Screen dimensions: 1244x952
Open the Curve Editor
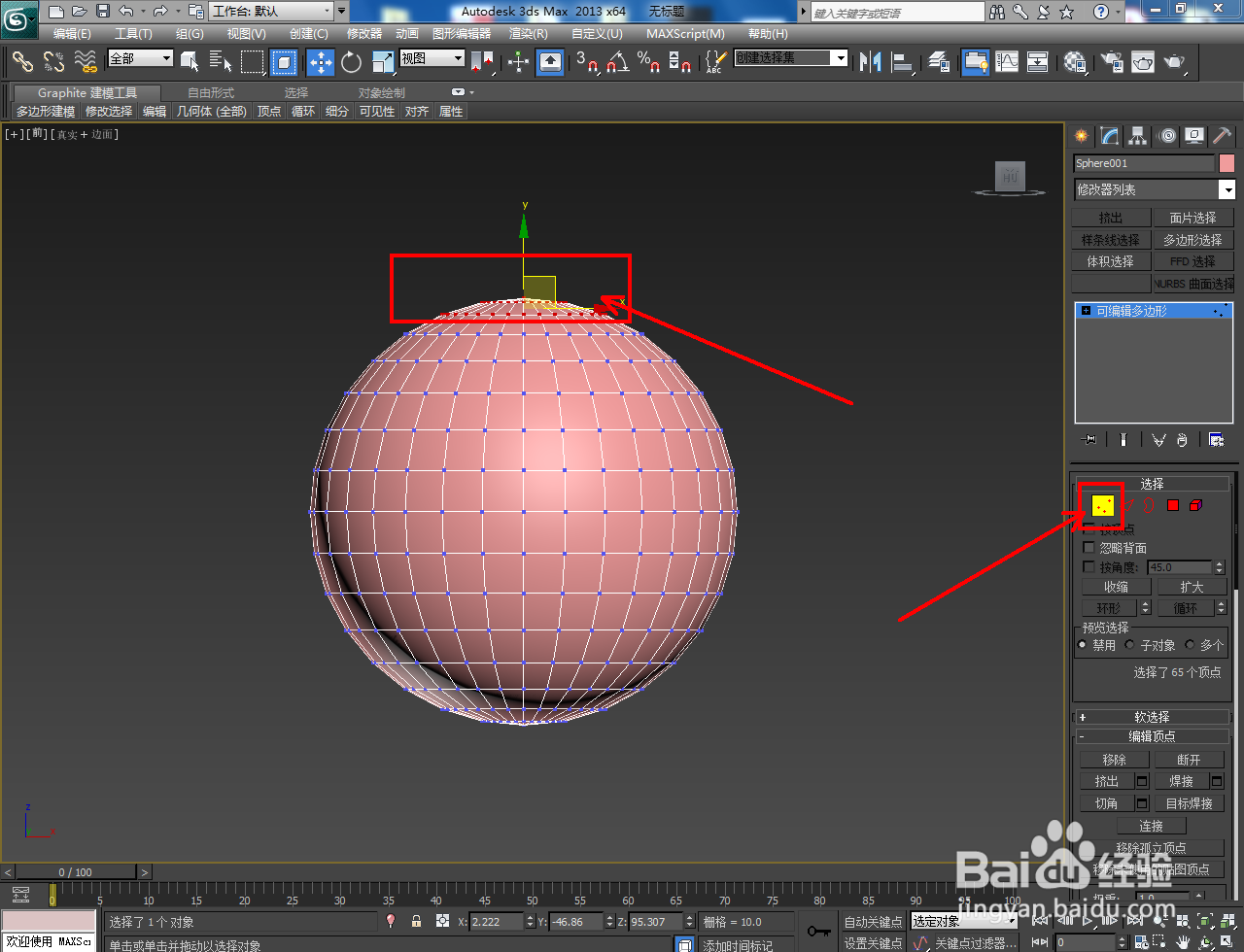point(1007,62)
